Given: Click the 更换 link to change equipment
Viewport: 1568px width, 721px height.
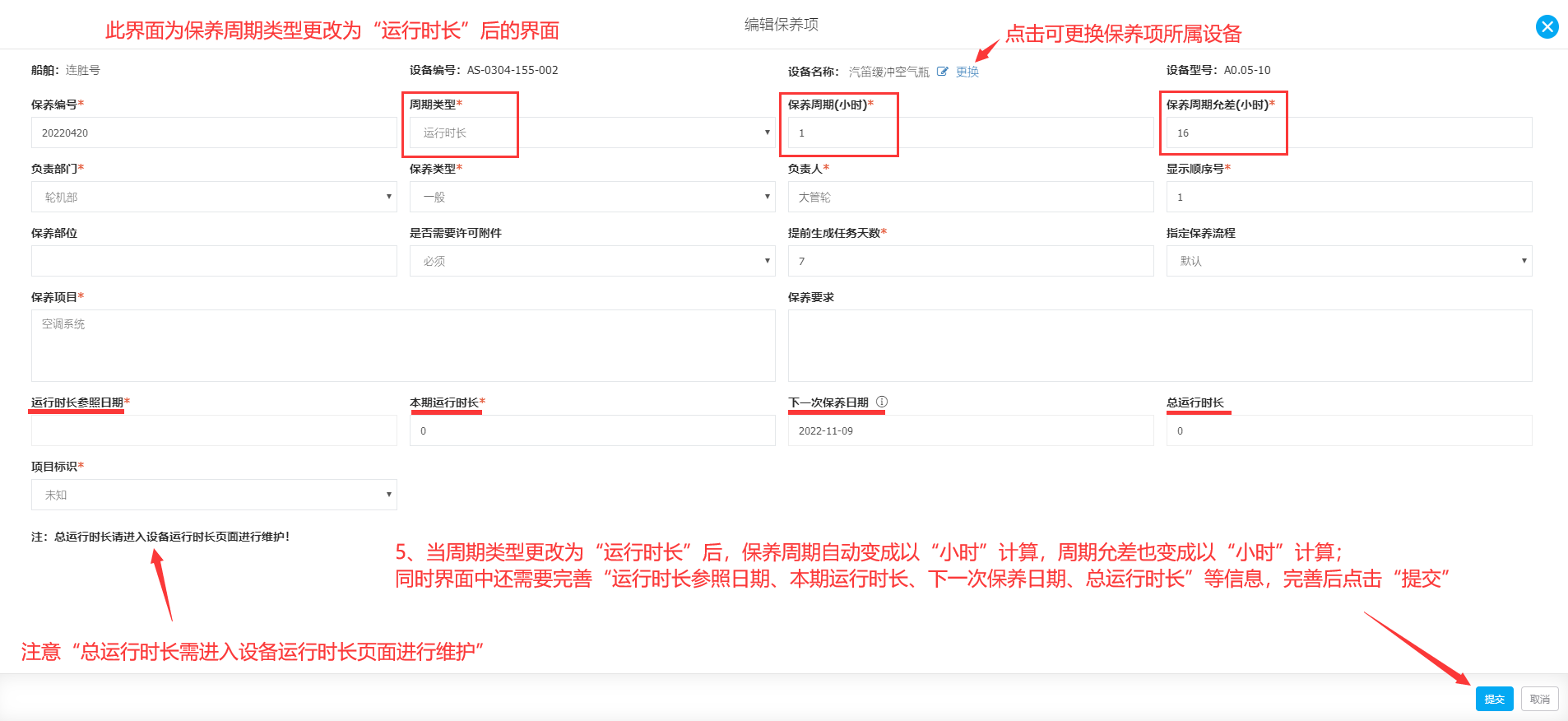Looking at the screenshot, I should coord(967,72).
